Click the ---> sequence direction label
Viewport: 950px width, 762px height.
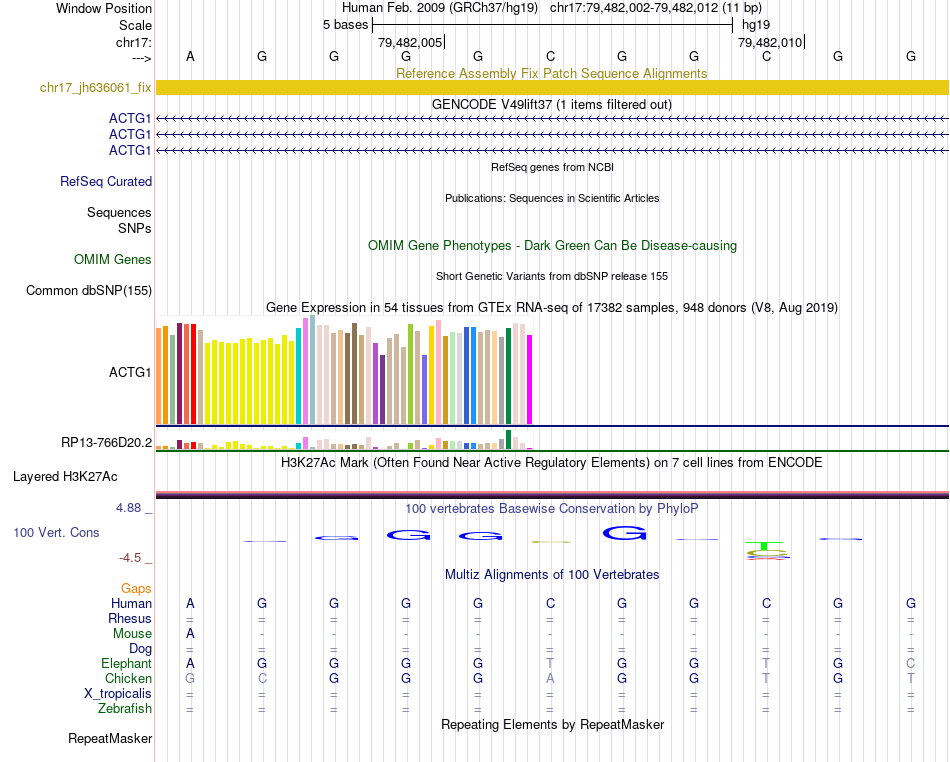tap(141, 58)
